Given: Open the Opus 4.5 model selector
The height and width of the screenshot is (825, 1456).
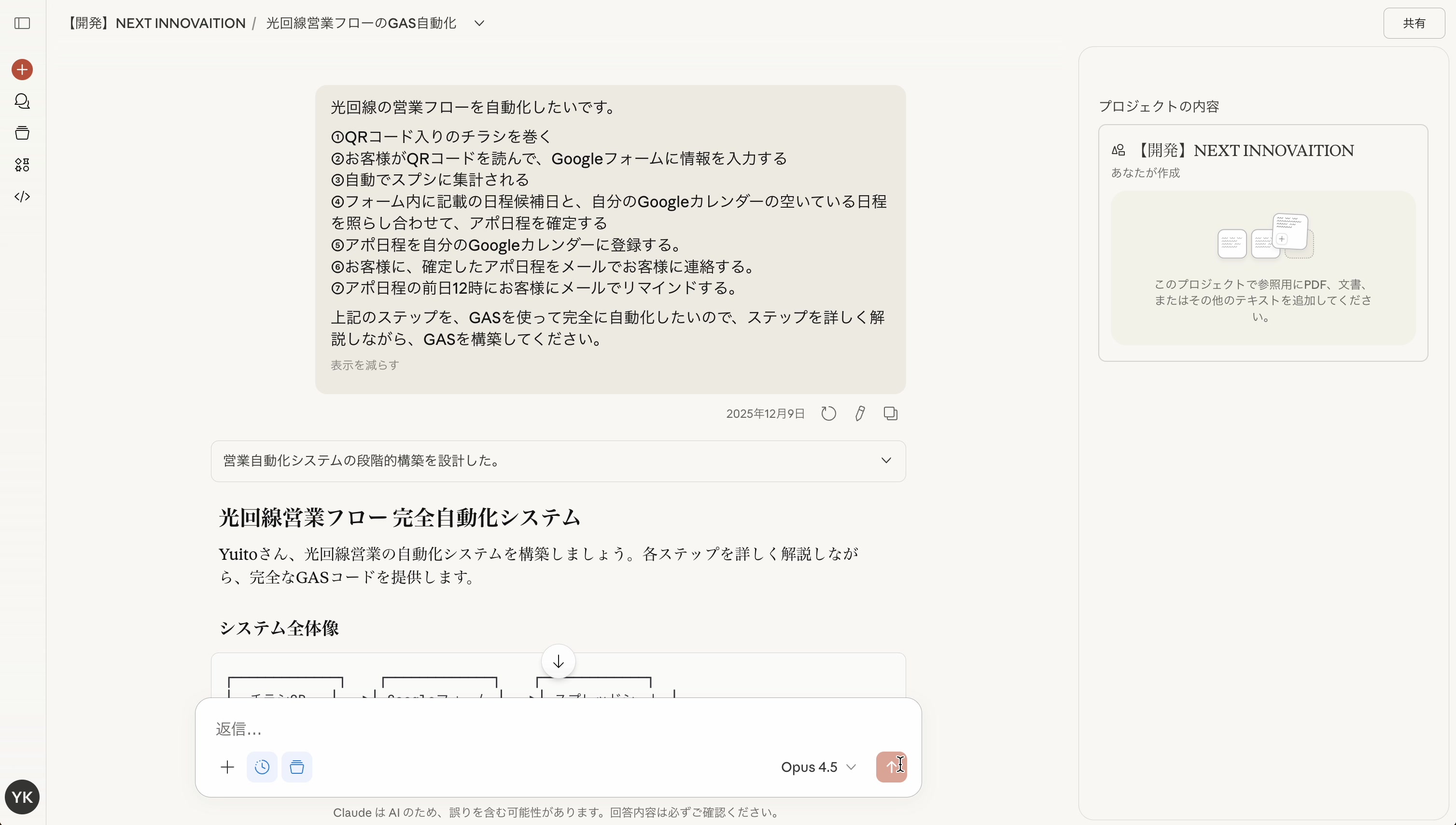Looking at the screenshot, I should click(x=817, y=767).
